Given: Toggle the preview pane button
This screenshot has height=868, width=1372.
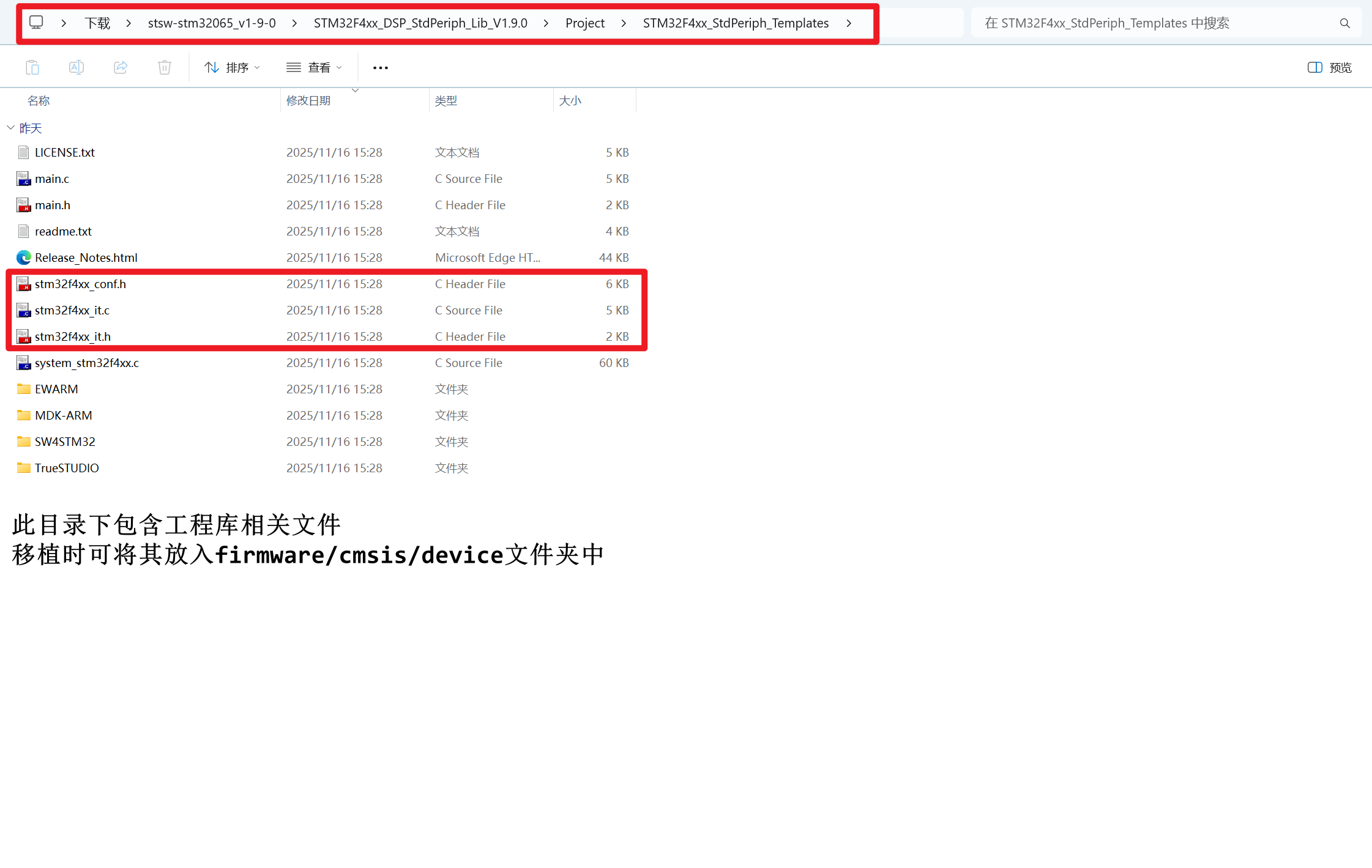Looking at the screenshot, I should pos(1329,67).
